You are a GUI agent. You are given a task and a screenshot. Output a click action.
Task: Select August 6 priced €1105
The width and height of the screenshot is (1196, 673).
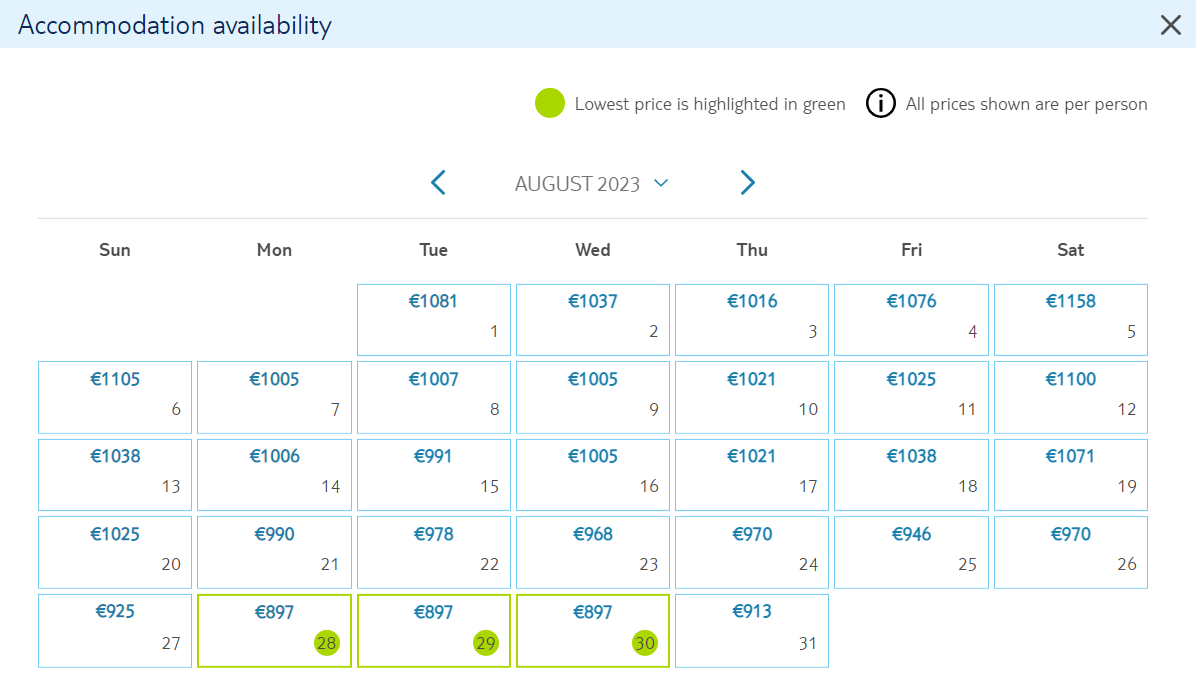point(115,398)
